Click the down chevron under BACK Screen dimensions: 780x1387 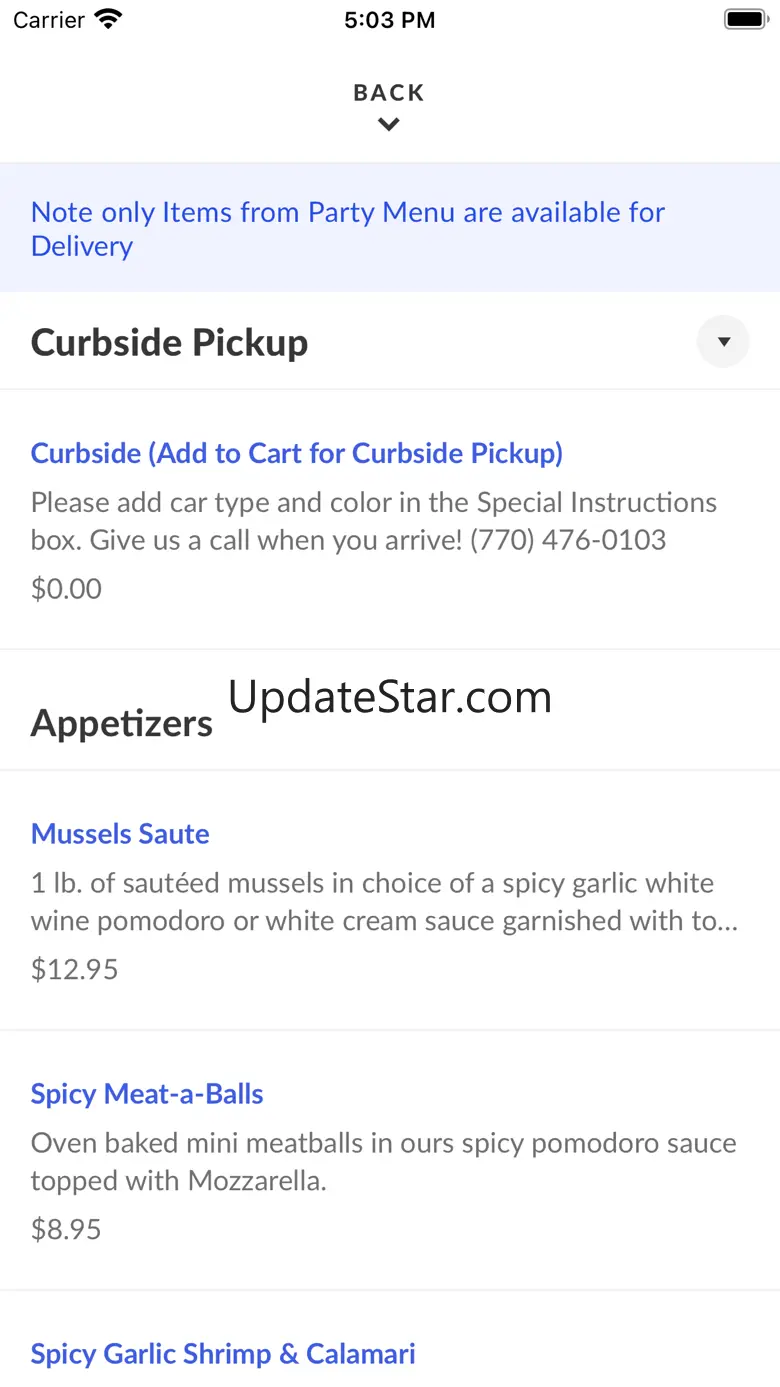(x=389, y=125)
